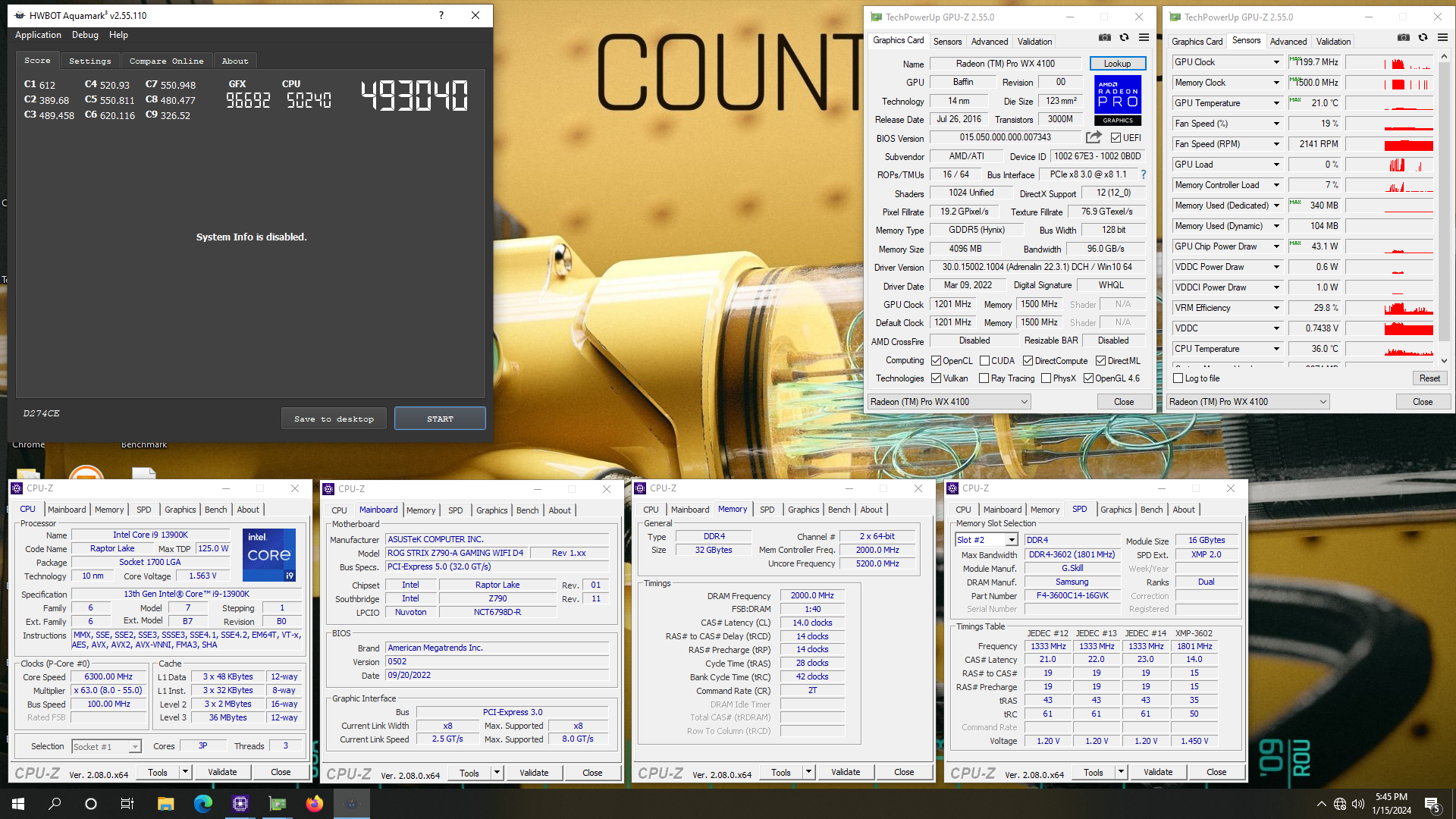Open File Explorer from the taskbar
Image resolution: width=1456 pixels, height=819 pixels.
[x=165, y=804]
